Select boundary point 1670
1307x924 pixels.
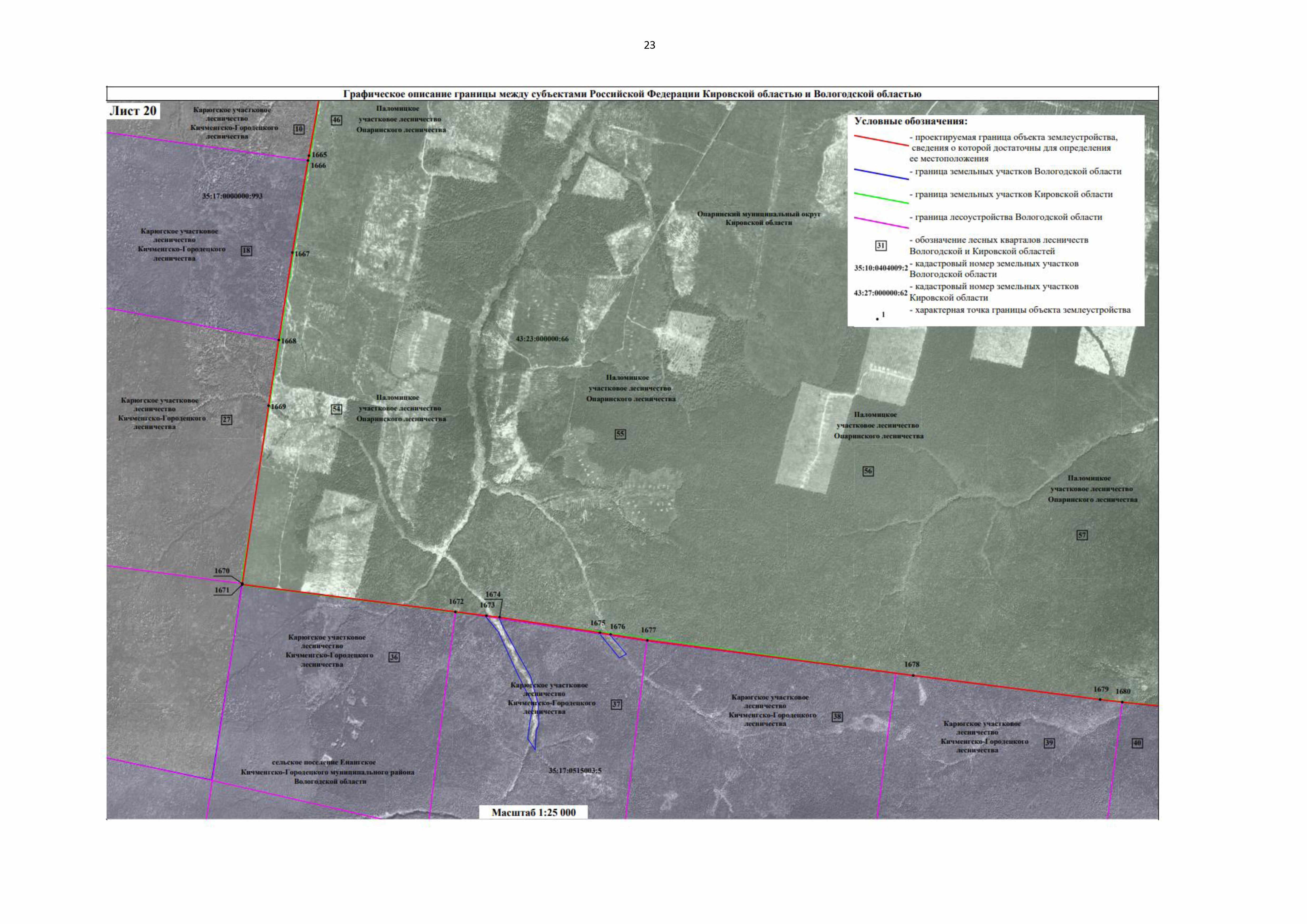tap(222, 571)
